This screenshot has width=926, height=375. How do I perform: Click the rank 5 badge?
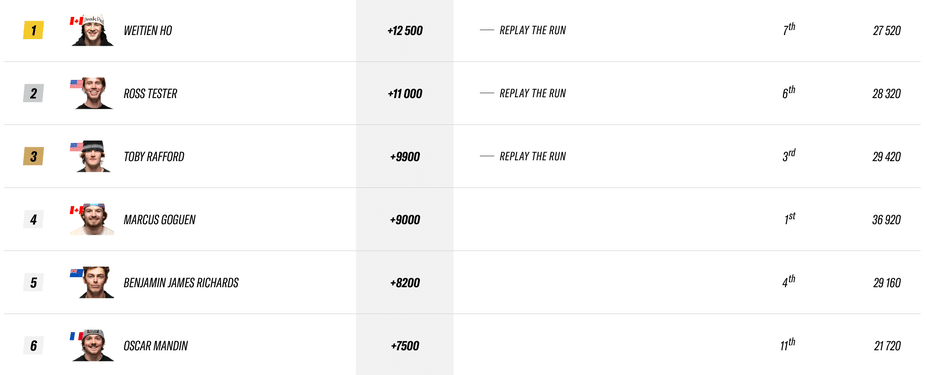(x=33, y=283)
